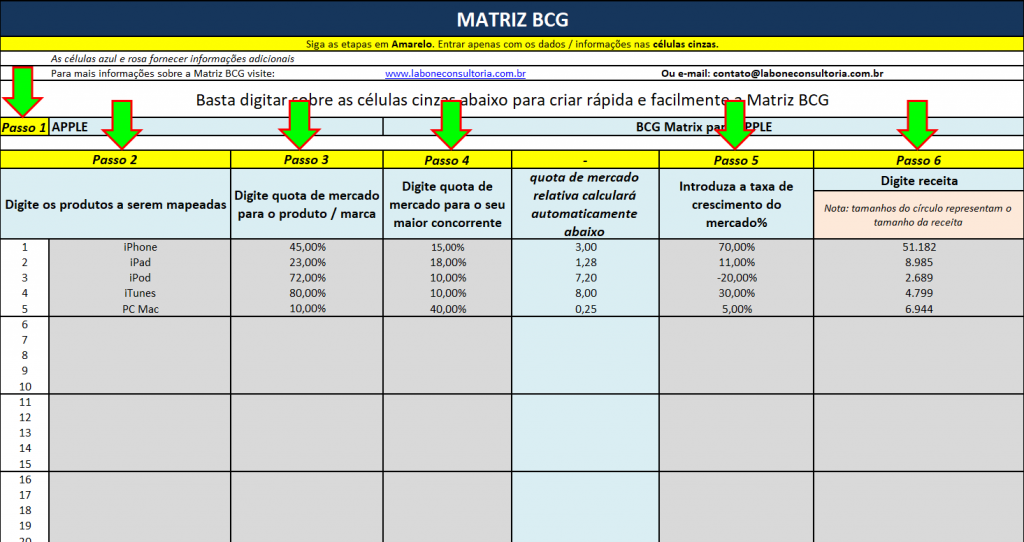Click the 23,00% market share cell

(x=307, y=263)
